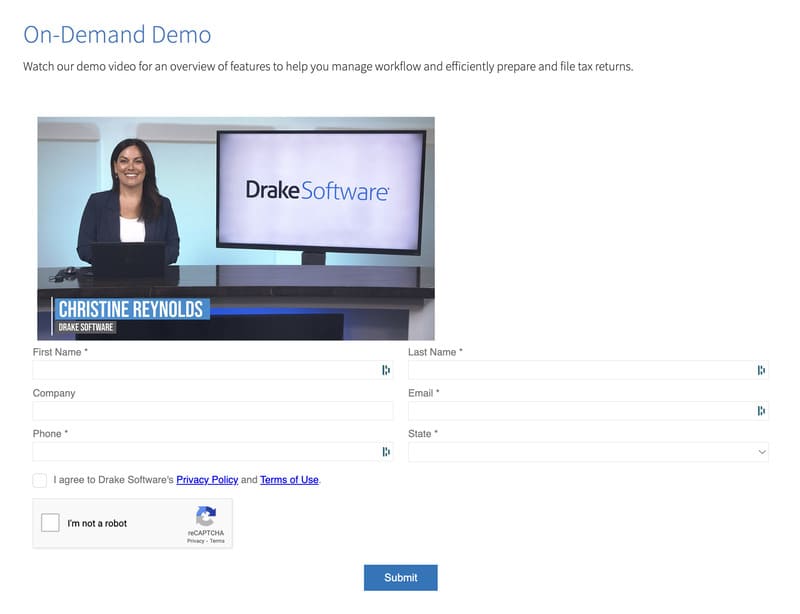This screenshot has width=800, height=614.
Task: Open reCAPTCHA Privacy link
Action: pos(195,541)
